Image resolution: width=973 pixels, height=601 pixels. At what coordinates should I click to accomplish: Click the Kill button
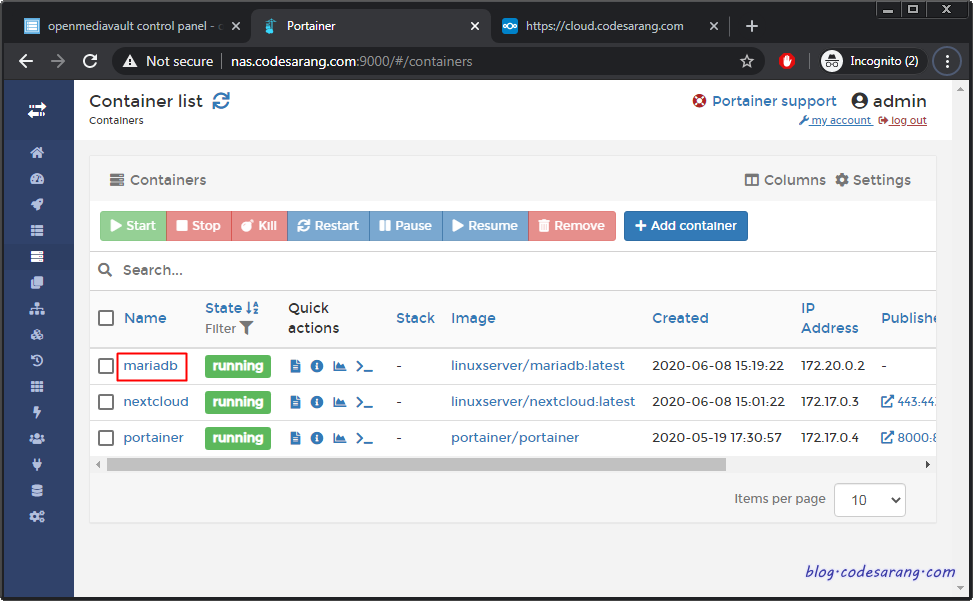coord(259,226)
